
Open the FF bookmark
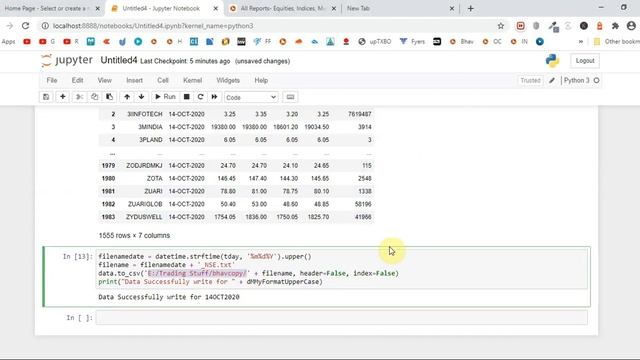[x=262, y=42]
